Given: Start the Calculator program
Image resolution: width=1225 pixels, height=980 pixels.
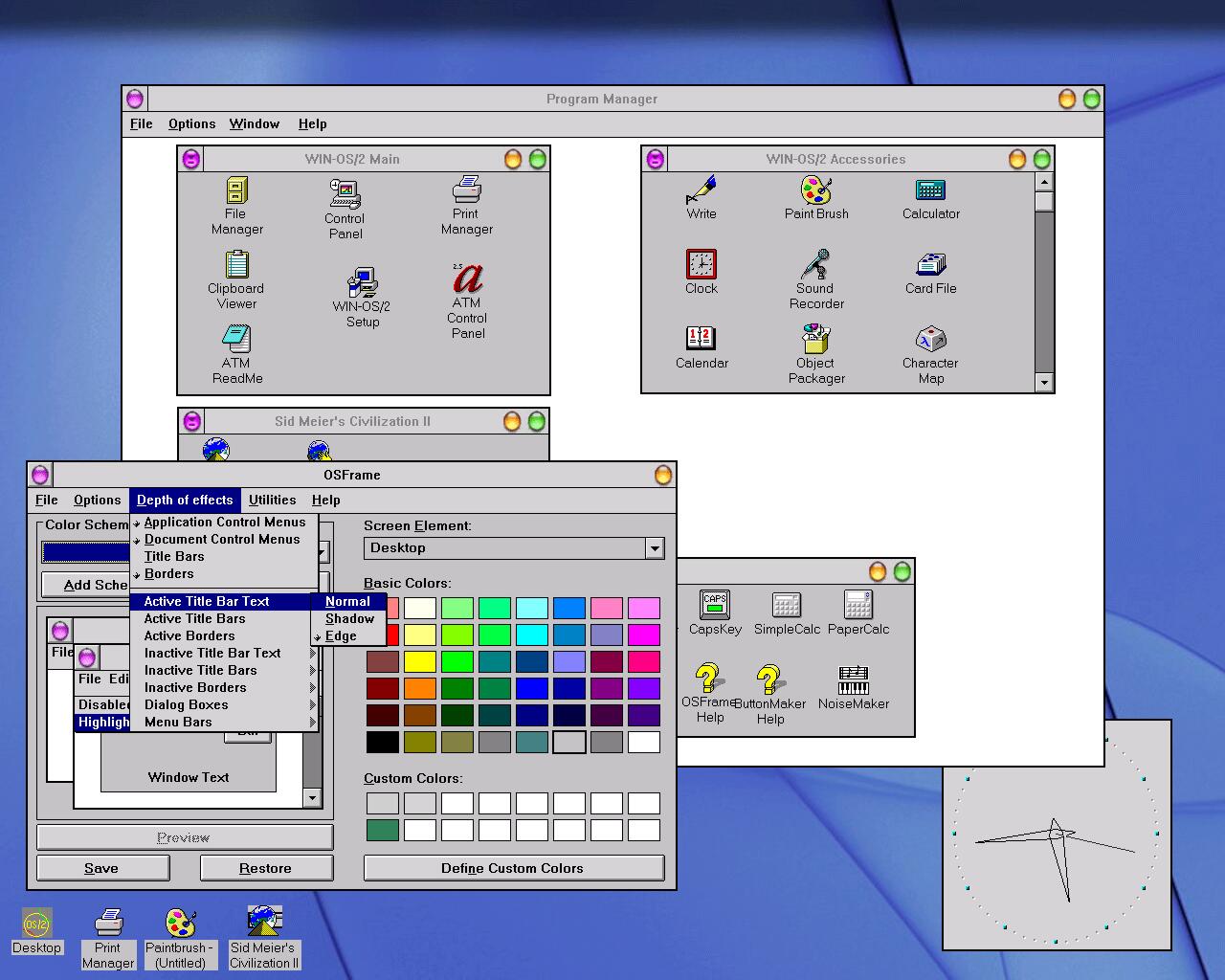Looking at the screenshot, I should tap(930, 190).
